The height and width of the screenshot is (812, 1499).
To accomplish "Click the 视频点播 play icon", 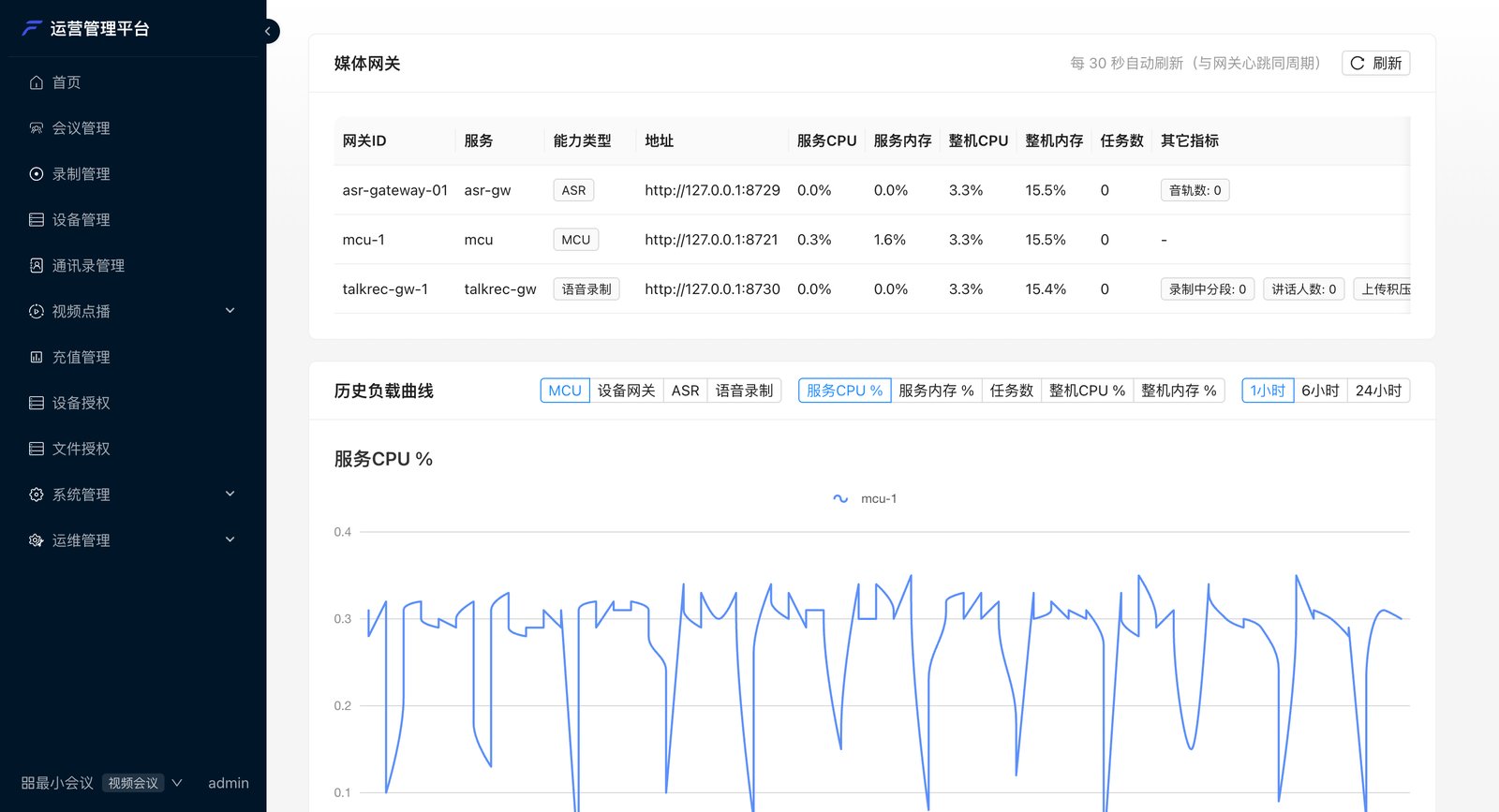I will (x=37, y=312).
